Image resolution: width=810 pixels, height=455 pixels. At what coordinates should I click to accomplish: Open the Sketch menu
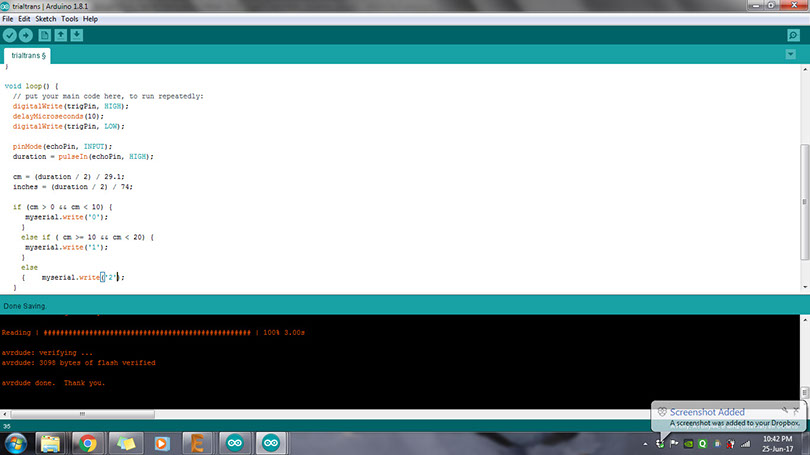45,19
